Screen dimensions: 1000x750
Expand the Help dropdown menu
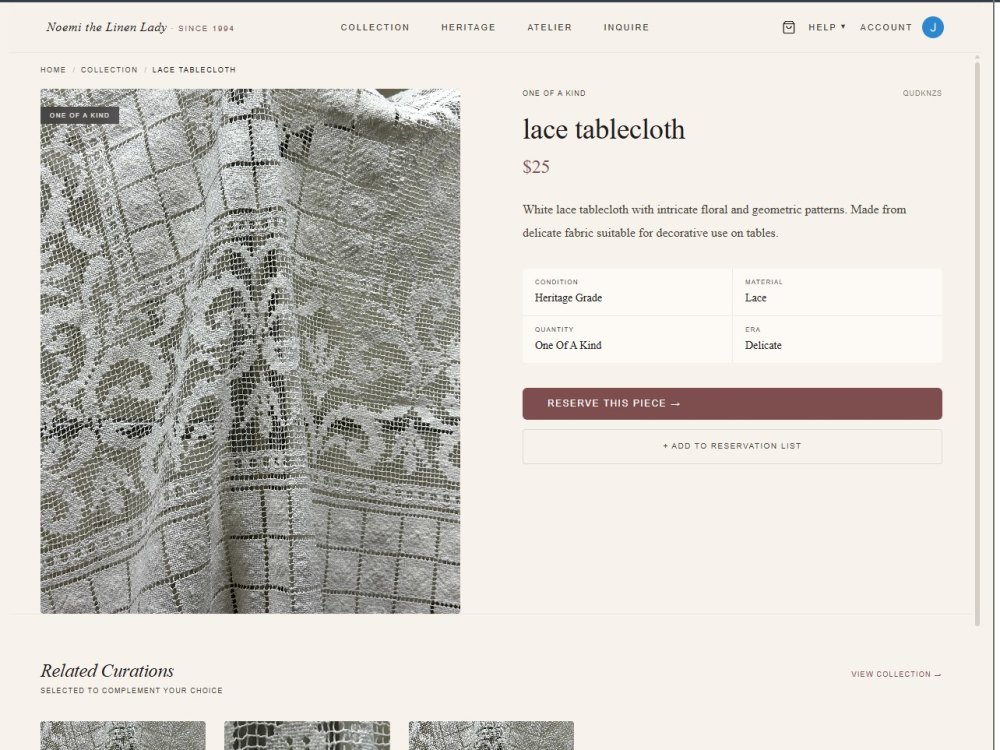click(x=827, y=27)
